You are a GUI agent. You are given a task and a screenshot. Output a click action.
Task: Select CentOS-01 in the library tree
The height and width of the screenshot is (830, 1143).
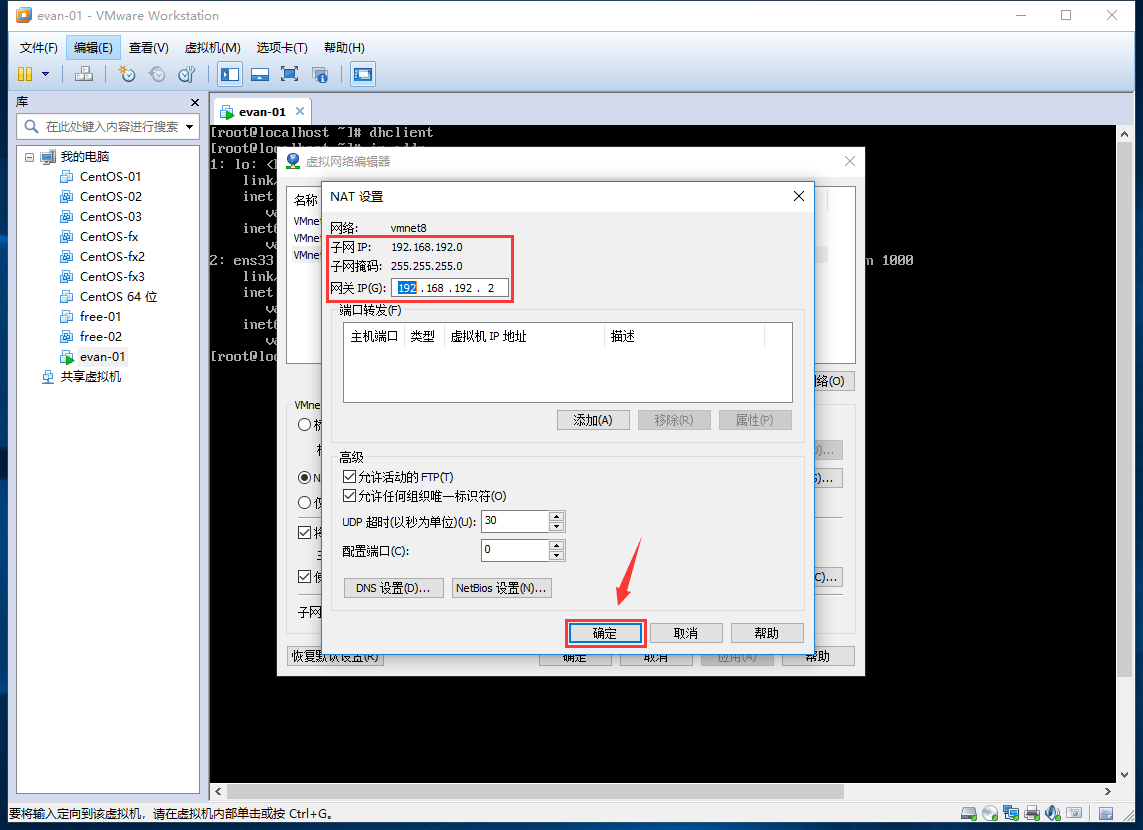click(x=110, y=176)
